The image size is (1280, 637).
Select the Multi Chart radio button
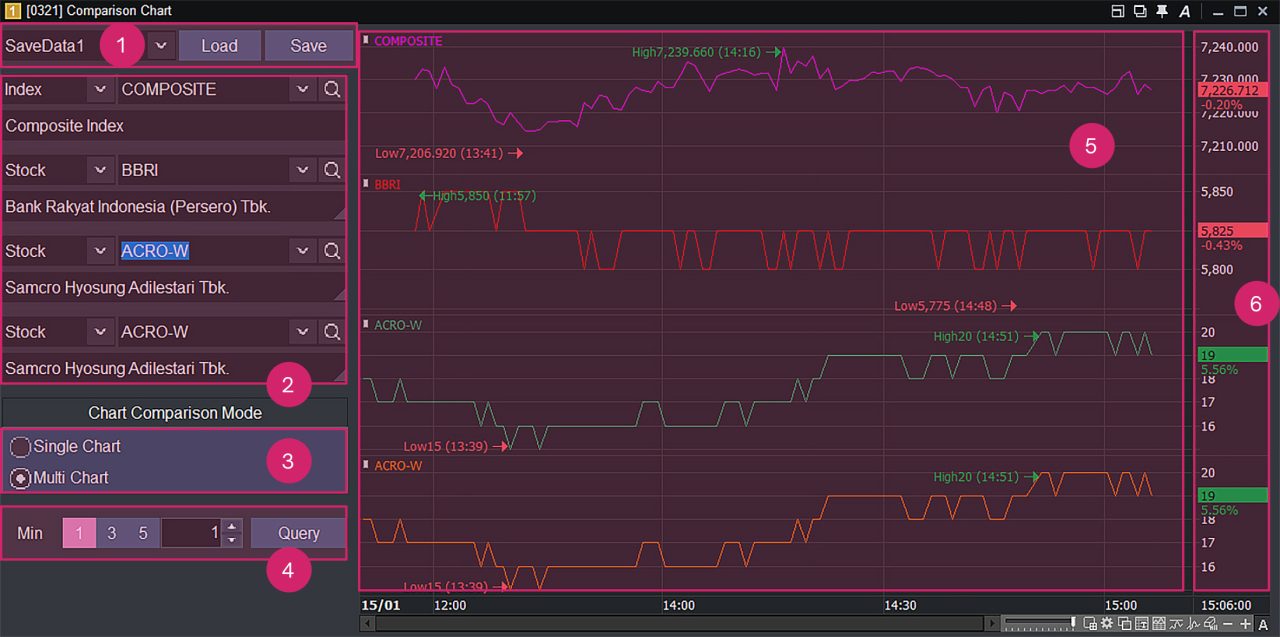click(20, 478)
